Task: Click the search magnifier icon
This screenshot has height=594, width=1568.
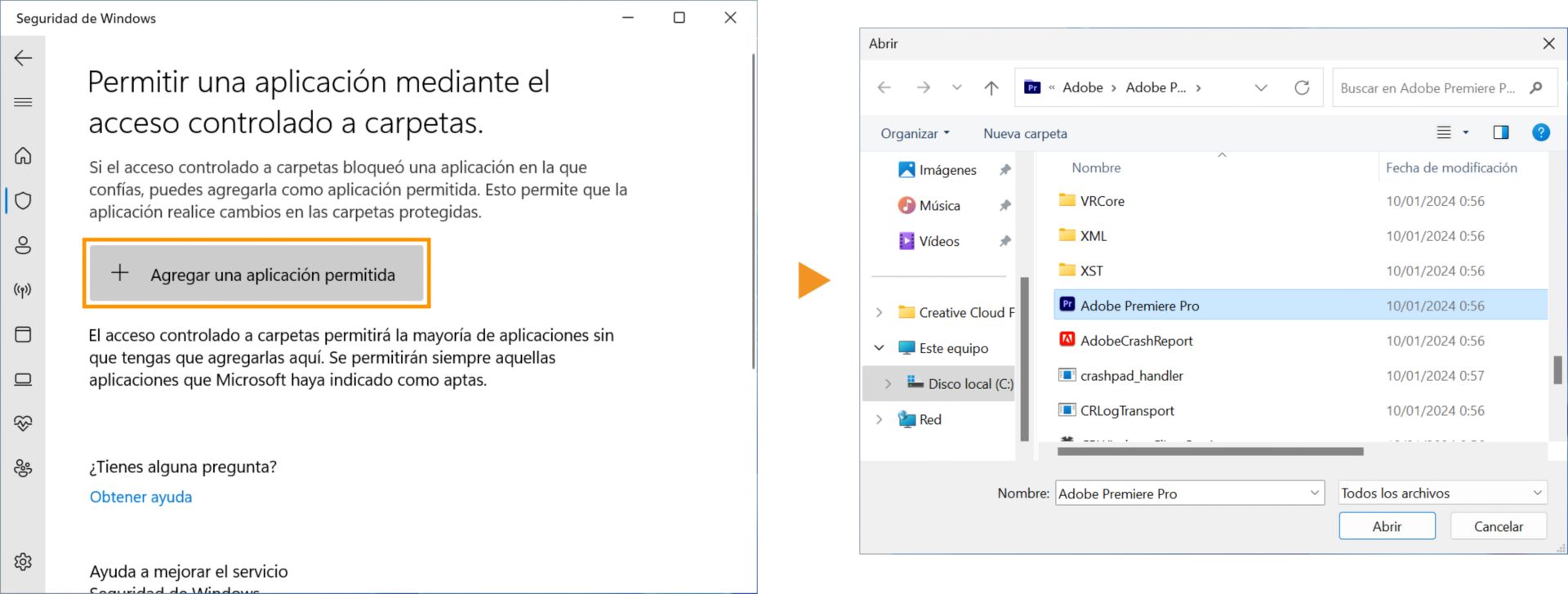Action: 1536,87
